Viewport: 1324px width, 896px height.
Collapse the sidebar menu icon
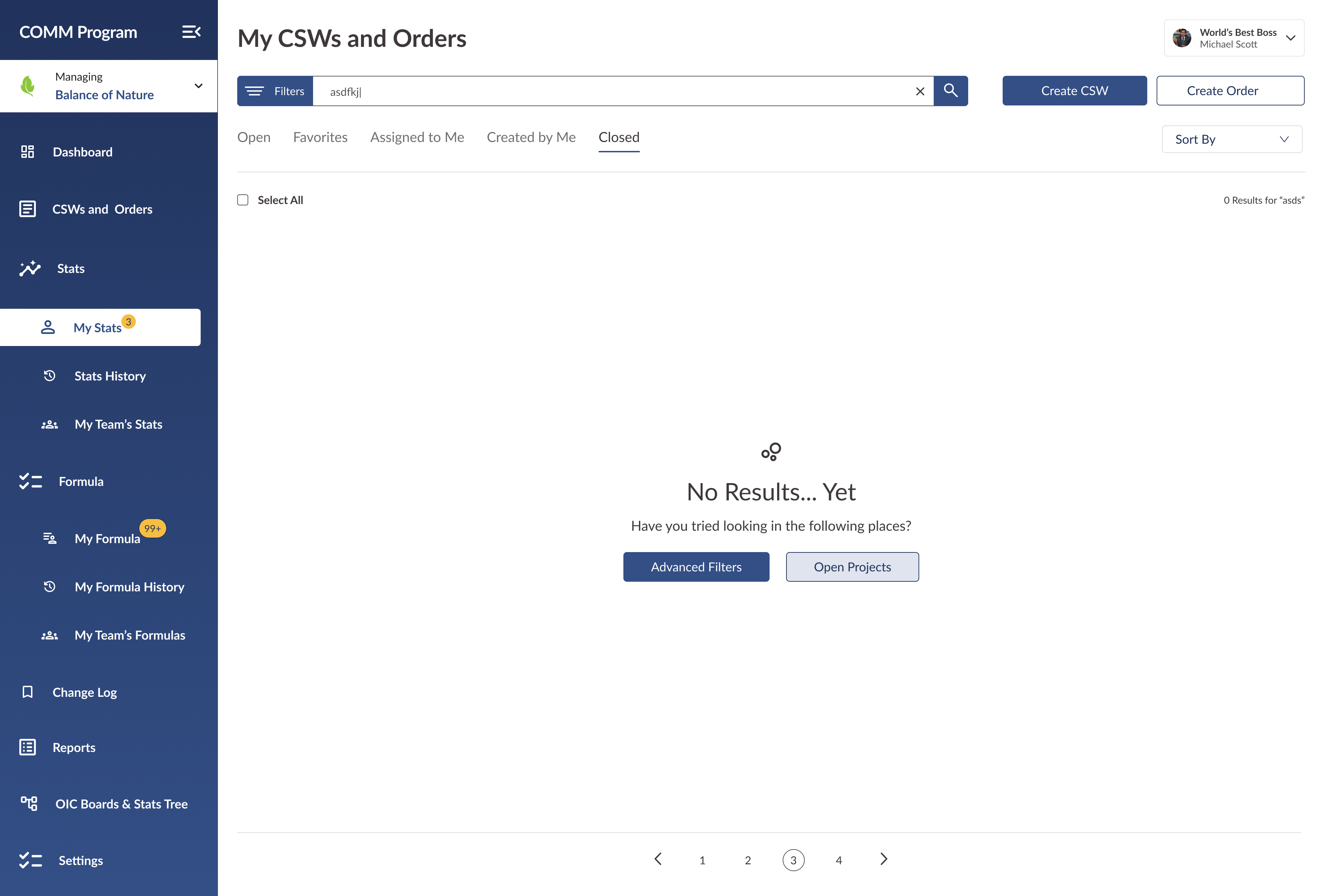(x=191, y=32)
